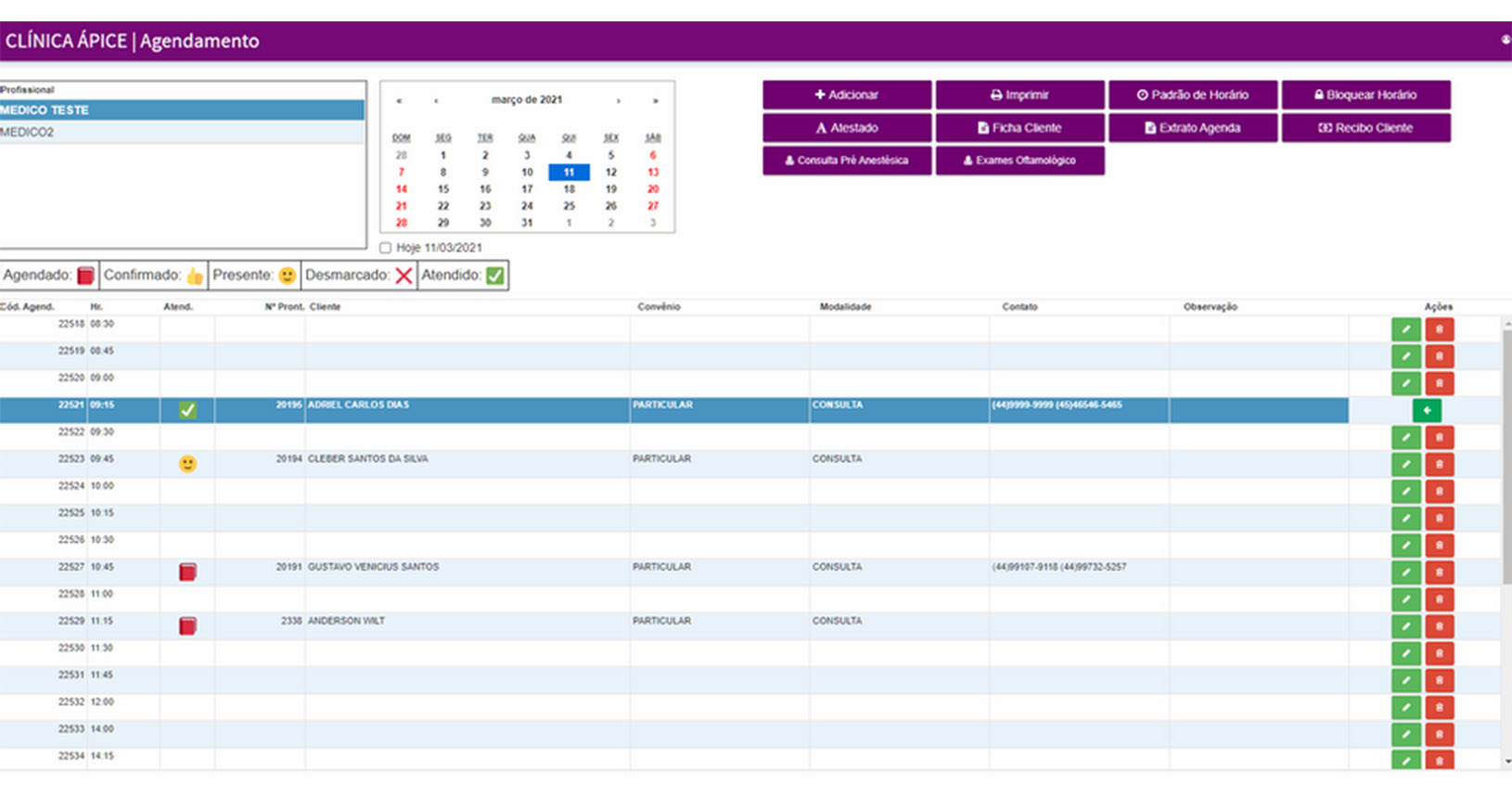
Task: Click the green edit icon for 08:30 row
Action: point(1405,329)
